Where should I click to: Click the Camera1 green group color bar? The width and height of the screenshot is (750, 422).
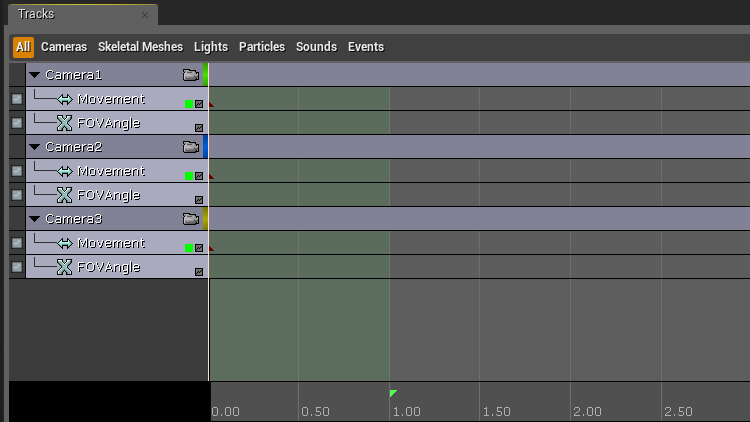(x=205, y=75)
